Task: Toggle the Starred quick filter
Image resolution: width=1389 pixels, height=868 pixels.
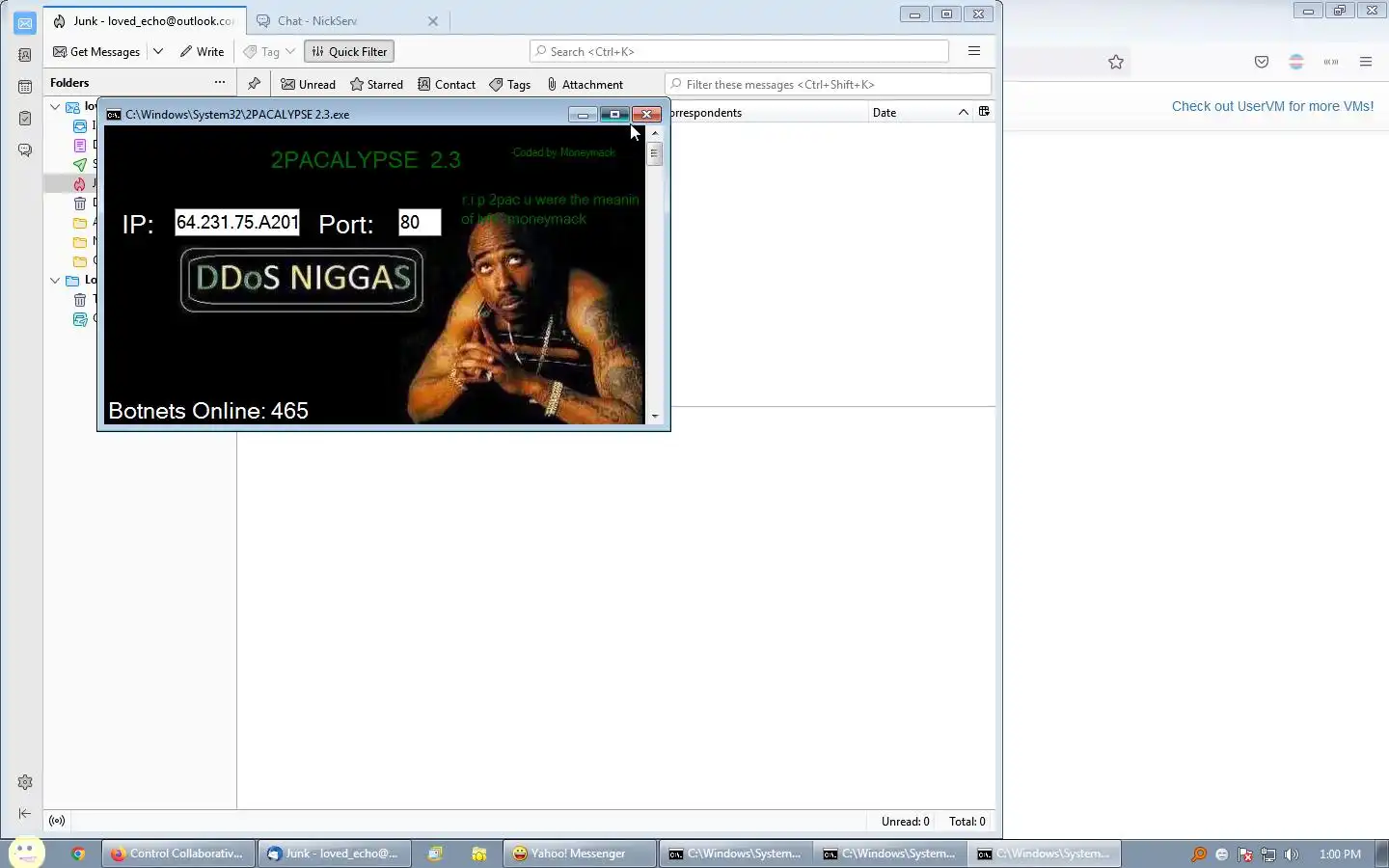Action: coord(376,85)
